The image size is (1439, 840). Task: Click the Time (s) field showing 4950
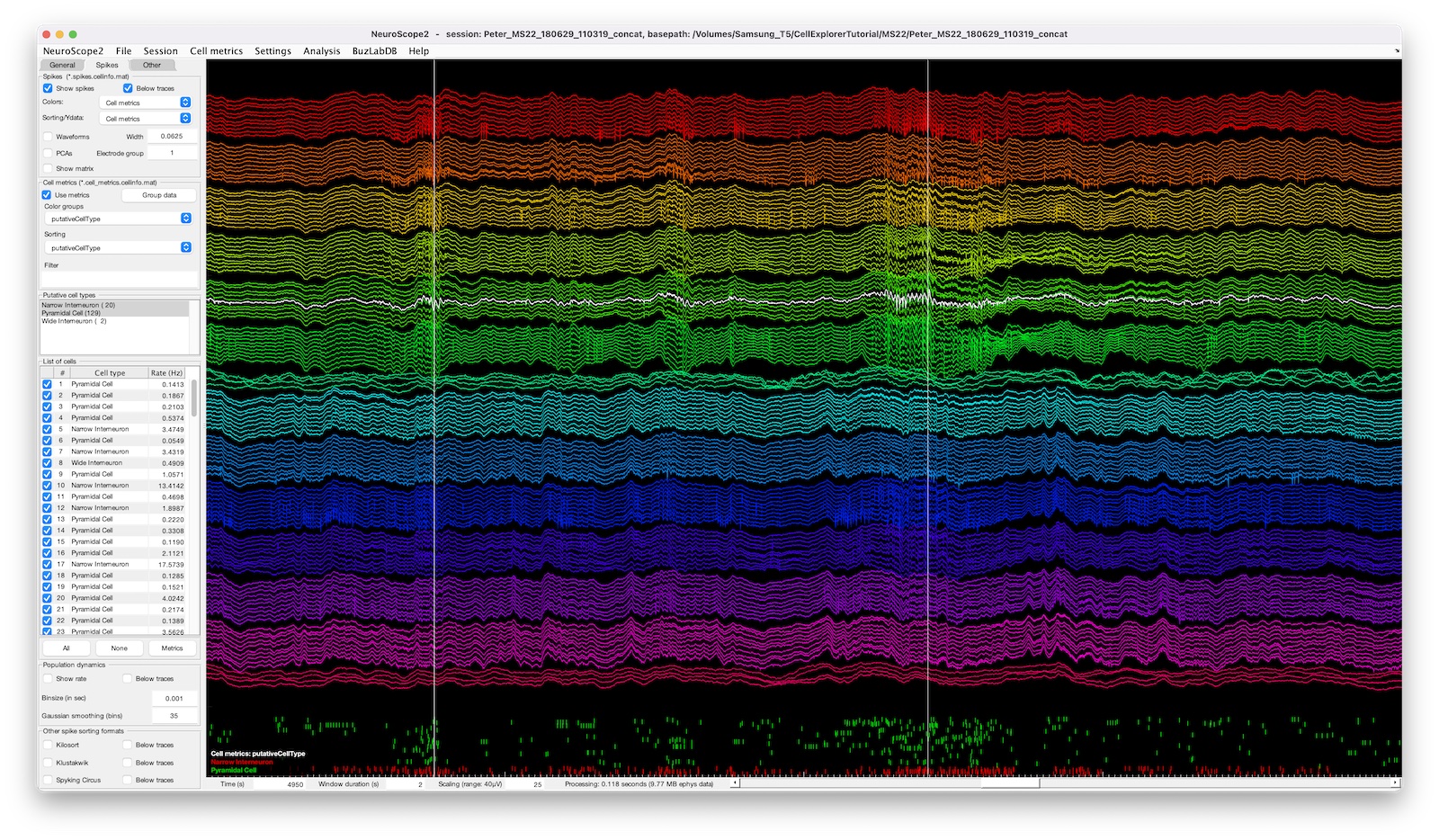pyautogui.click(x=281, y=784)
